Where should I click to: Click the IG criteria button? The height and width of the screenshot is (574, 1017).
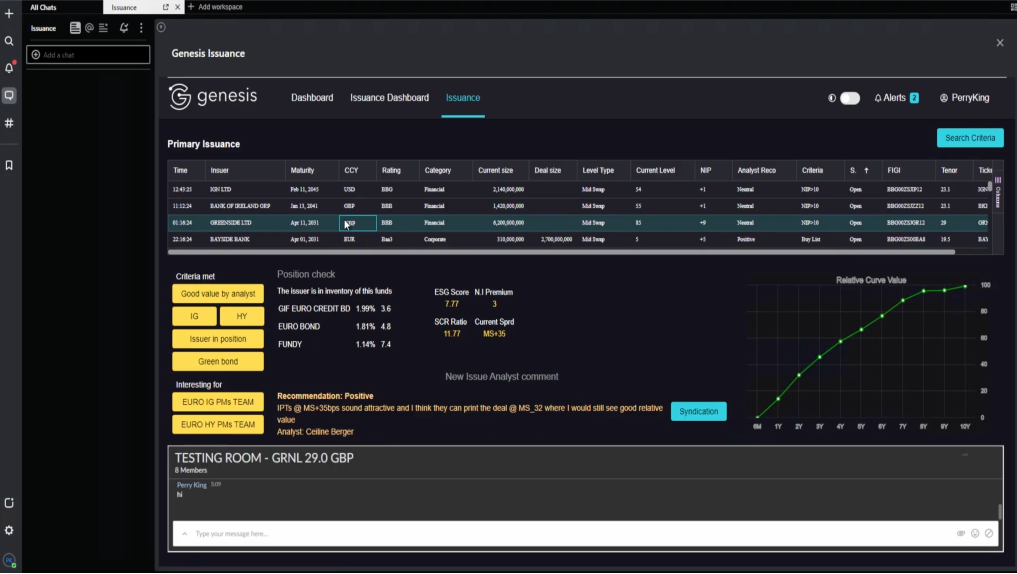click(195, 317)
